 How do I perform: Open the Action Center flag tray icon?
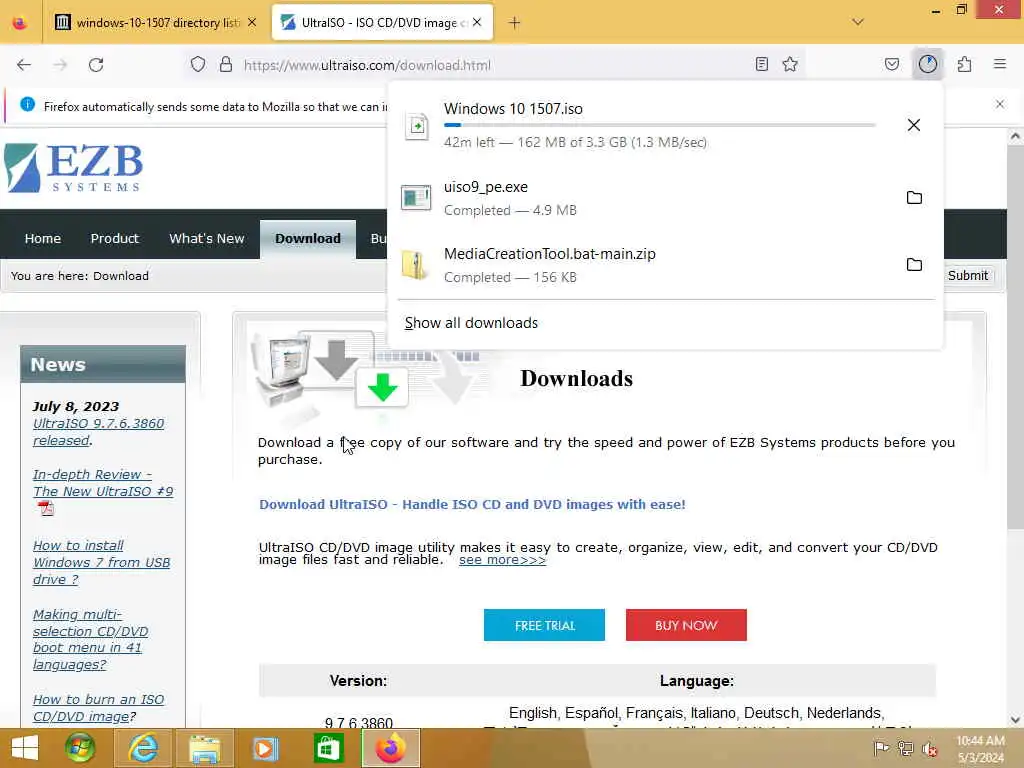click(x=881, y=748)
